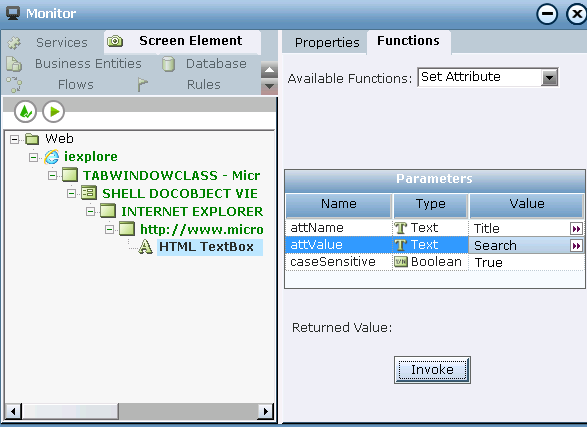Select the caseSensitive parameter row
587x427 pixels.
tap(434, 262)
